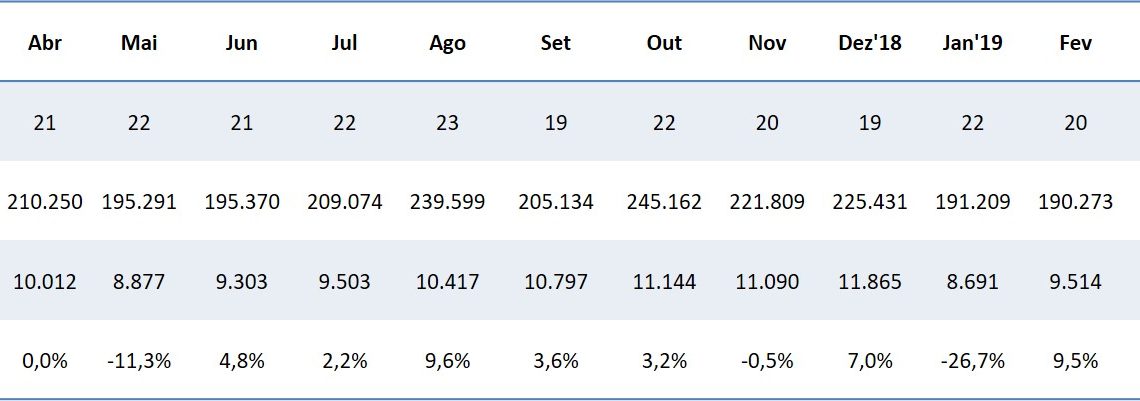
Task: Click the Ago month header
Action: 447,43
